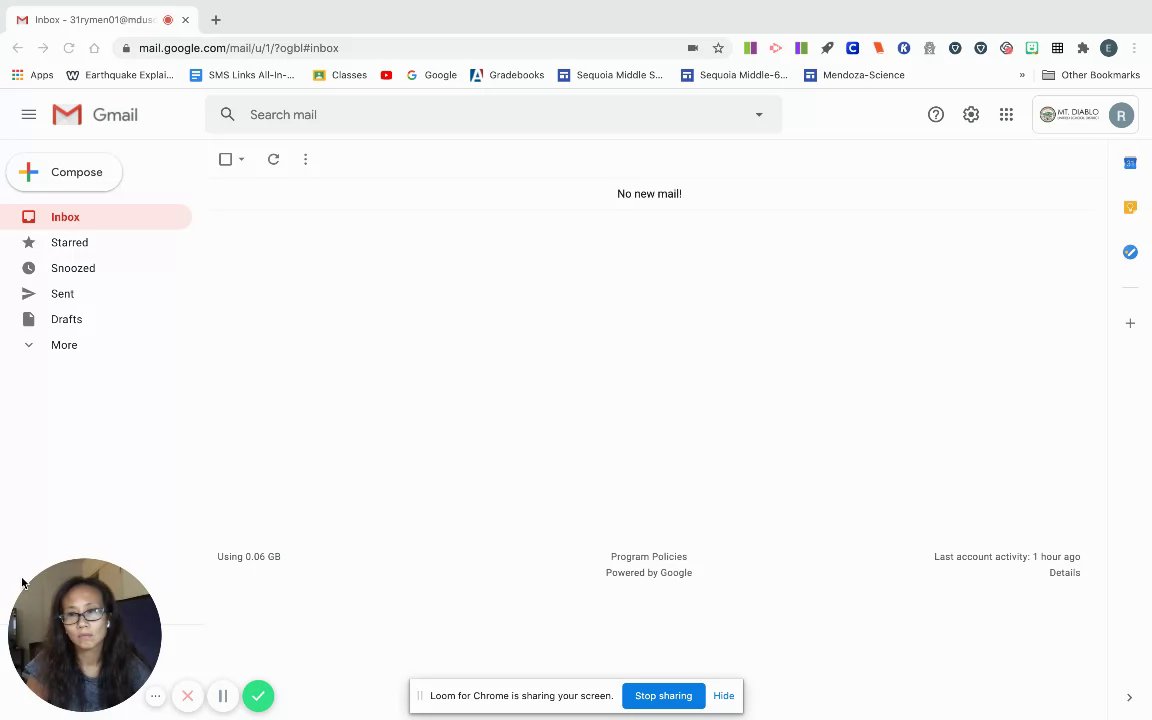Show hidden bookmarks with the double chevron
This screenshot has height=720, width=1152.
click(x=1022, y=75)
